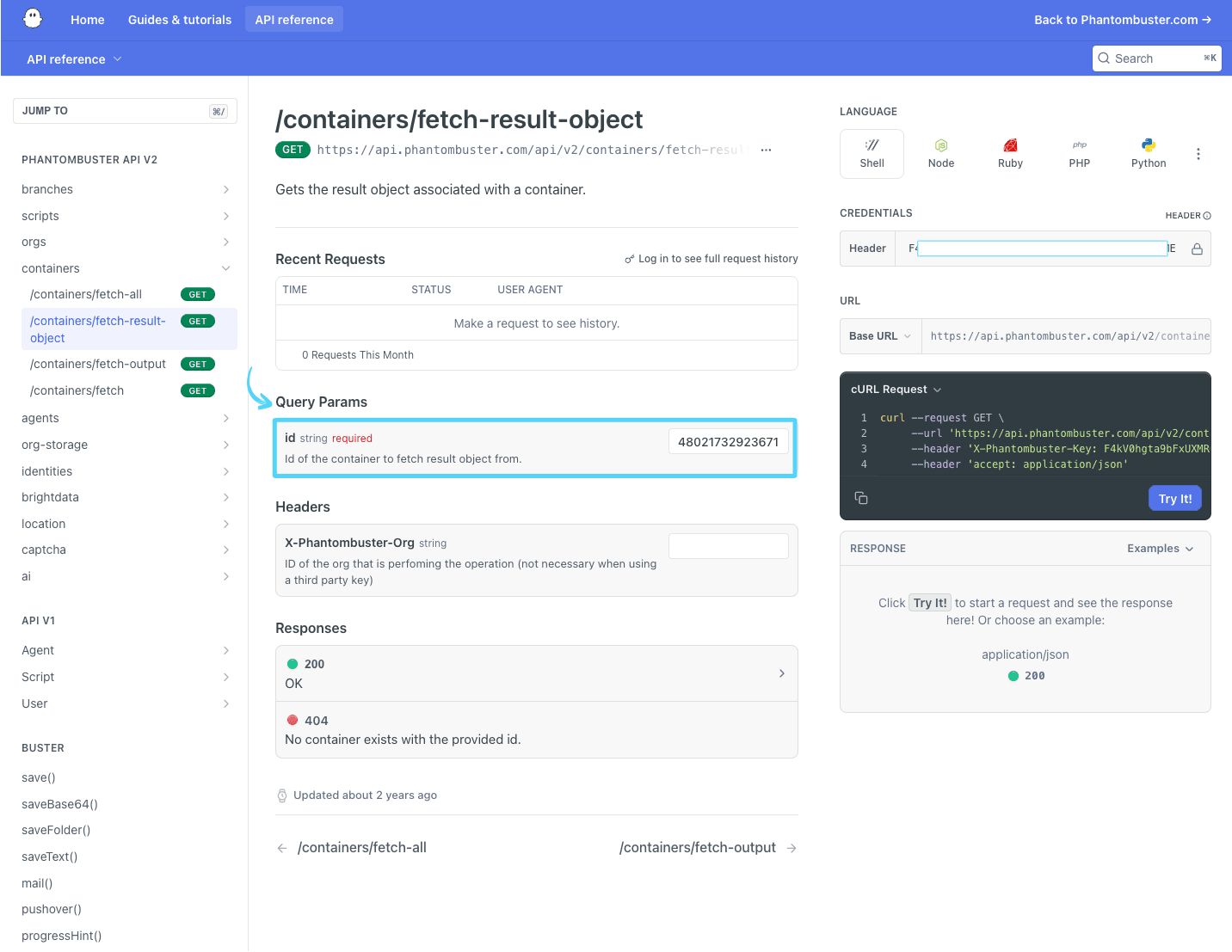Image resolution: width=1232 pixels, height=952 pixels.
Task: Click the green GET badge under title
Action: (x=293, y=150)
